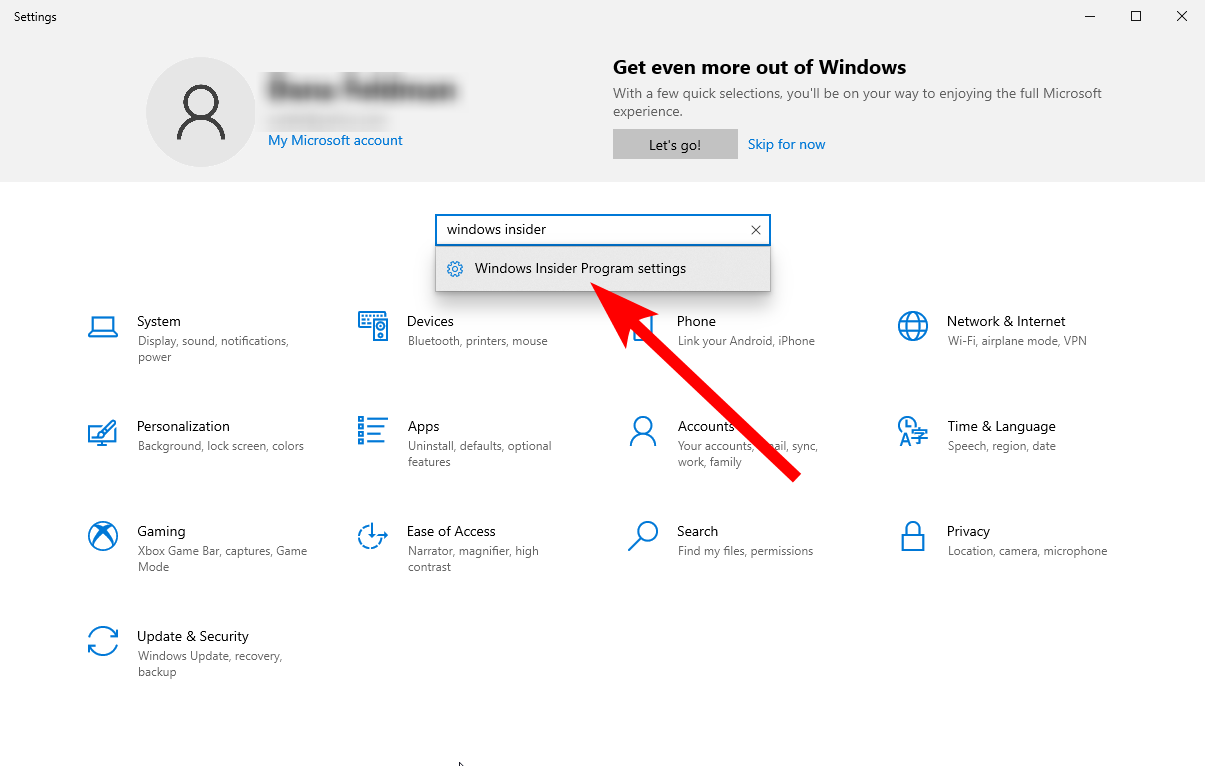Viewport: 1205px width, 766px height.
Task: Click 'Background, lock screen, colors' description
Action: pos(221,446)
